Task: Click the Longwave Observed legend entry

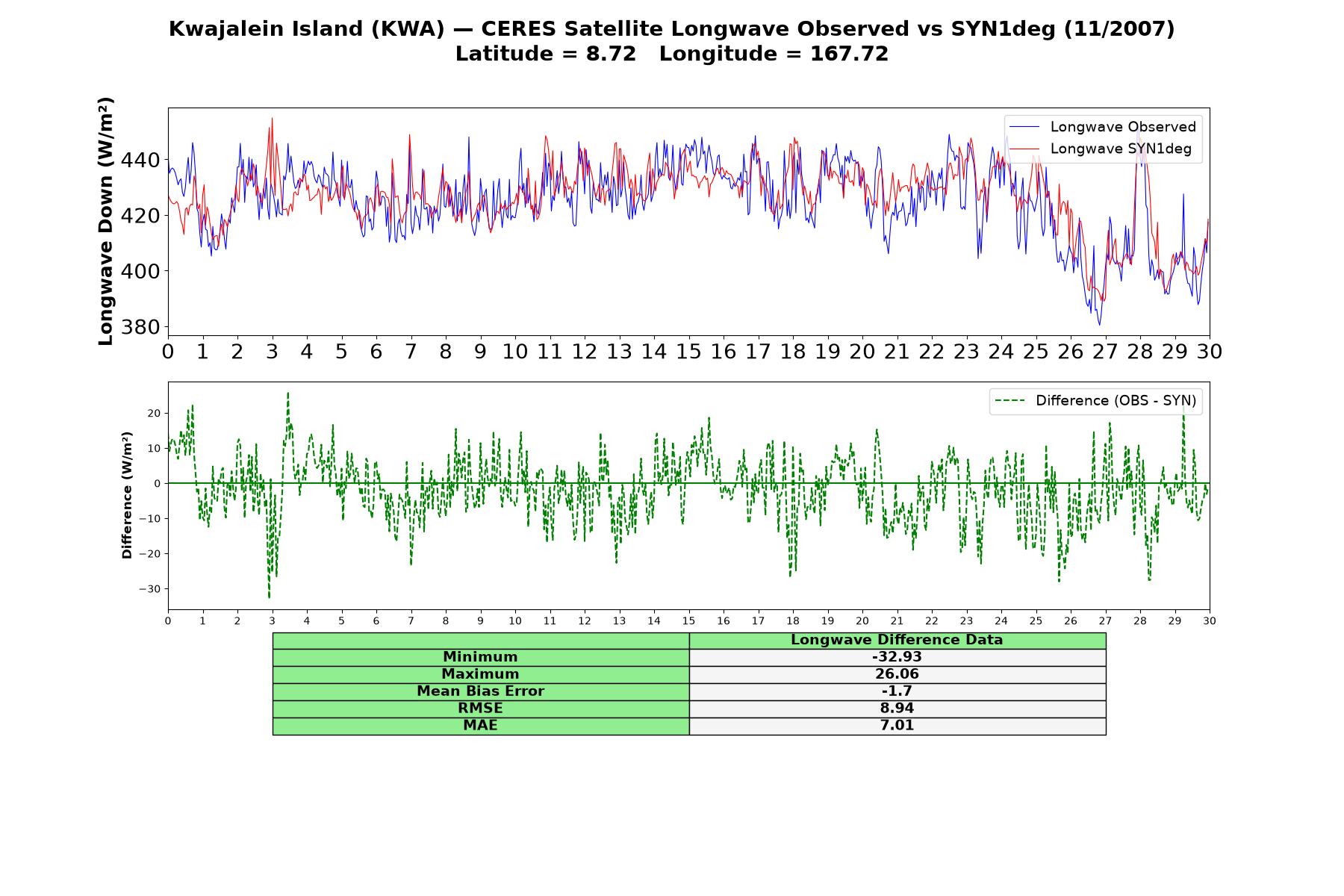Action: pyautogui.click(x=1122, y=127)
